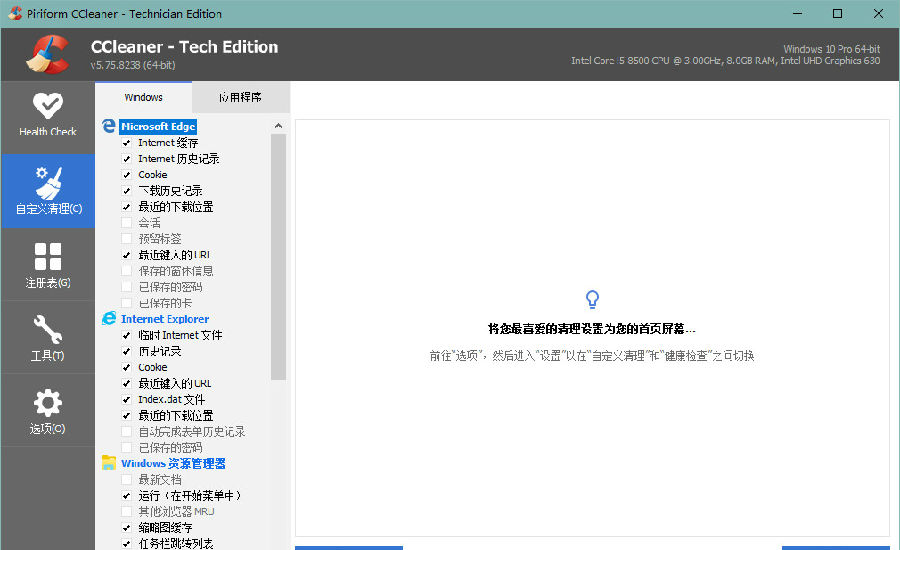Click the v5.75.8238 (64-bit) version text

coord(133,65)
